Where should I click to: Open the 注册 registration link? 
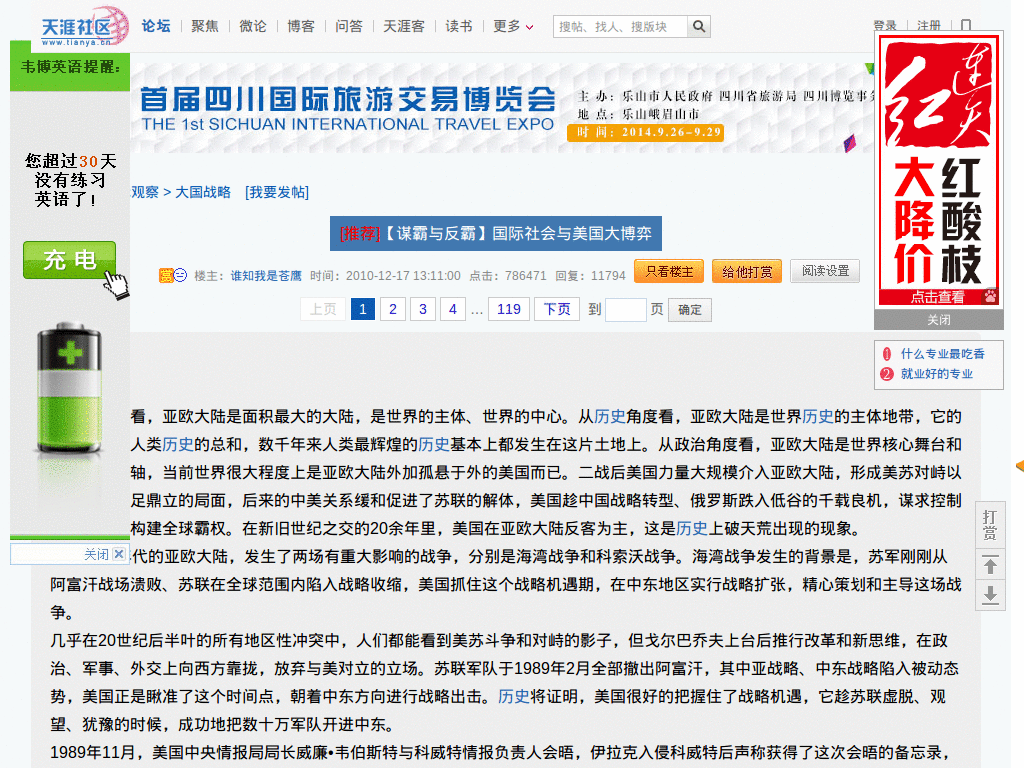coord(931,25)
